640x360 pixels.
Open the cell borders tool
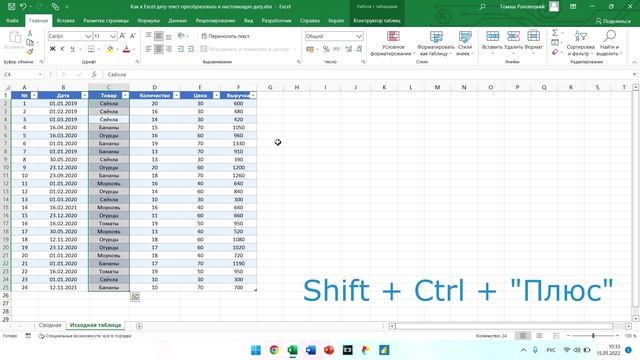[x=91, y=49]
